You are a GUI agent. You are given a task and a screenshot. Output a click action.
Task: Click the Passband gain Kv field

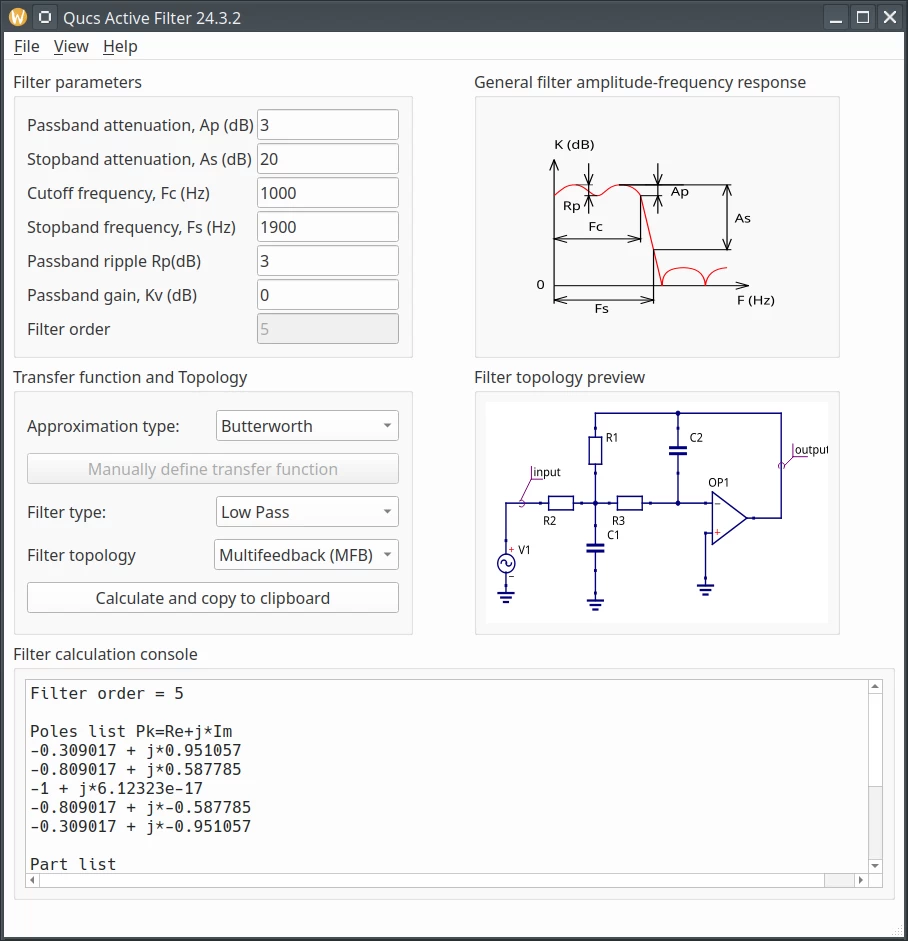327,294
